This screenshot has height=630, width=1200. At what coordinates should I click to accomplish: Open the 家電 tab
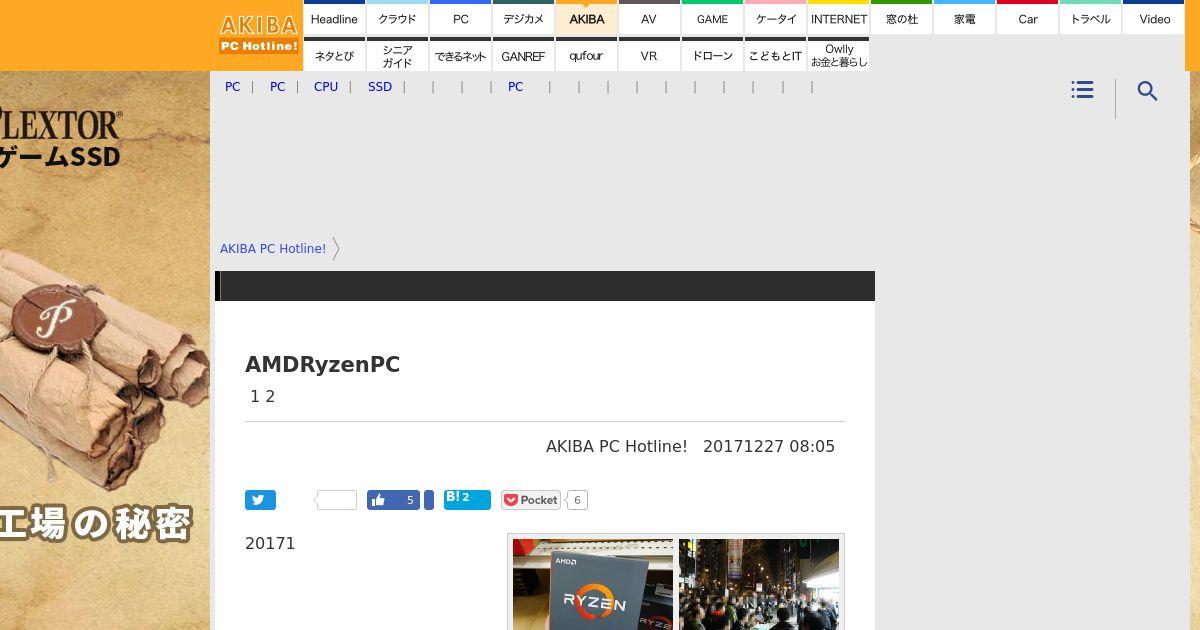[x=964, y=18]
